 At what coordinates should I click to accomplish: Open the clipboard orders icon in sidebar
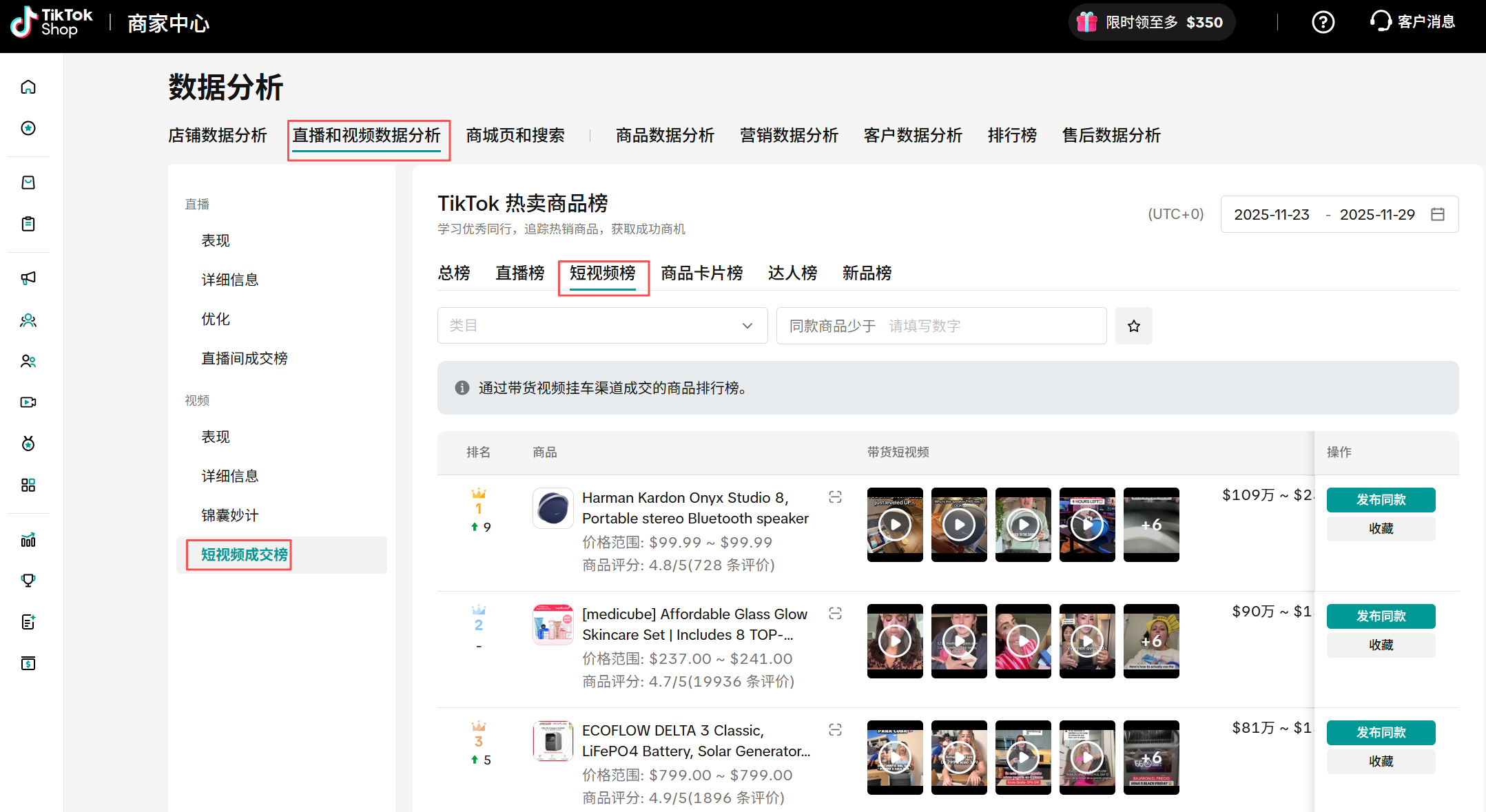[x=28, y=224]
